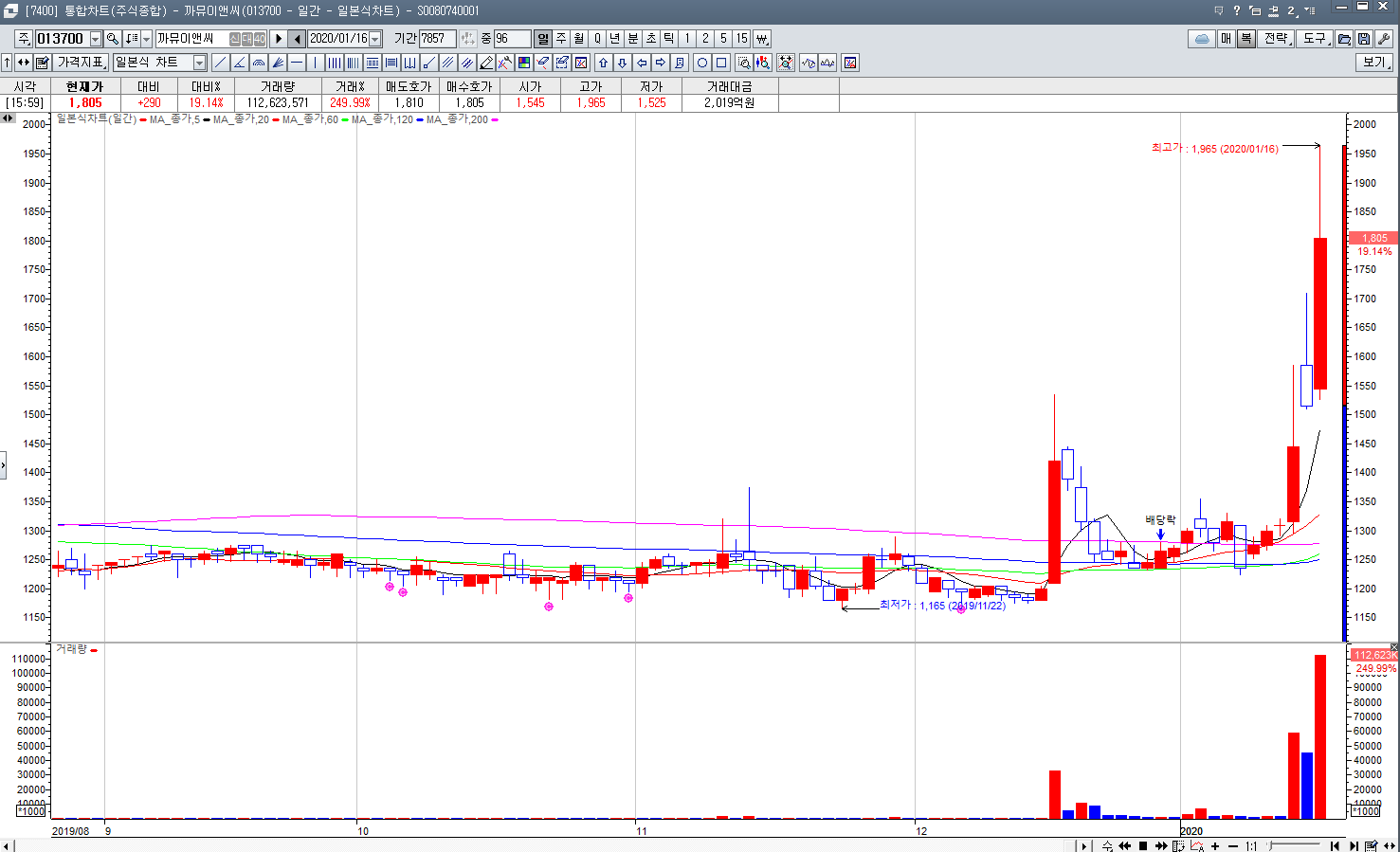Click the bottom stop playback button
This screenshot has height=852, width=1400.
(x=1143, y=845)
